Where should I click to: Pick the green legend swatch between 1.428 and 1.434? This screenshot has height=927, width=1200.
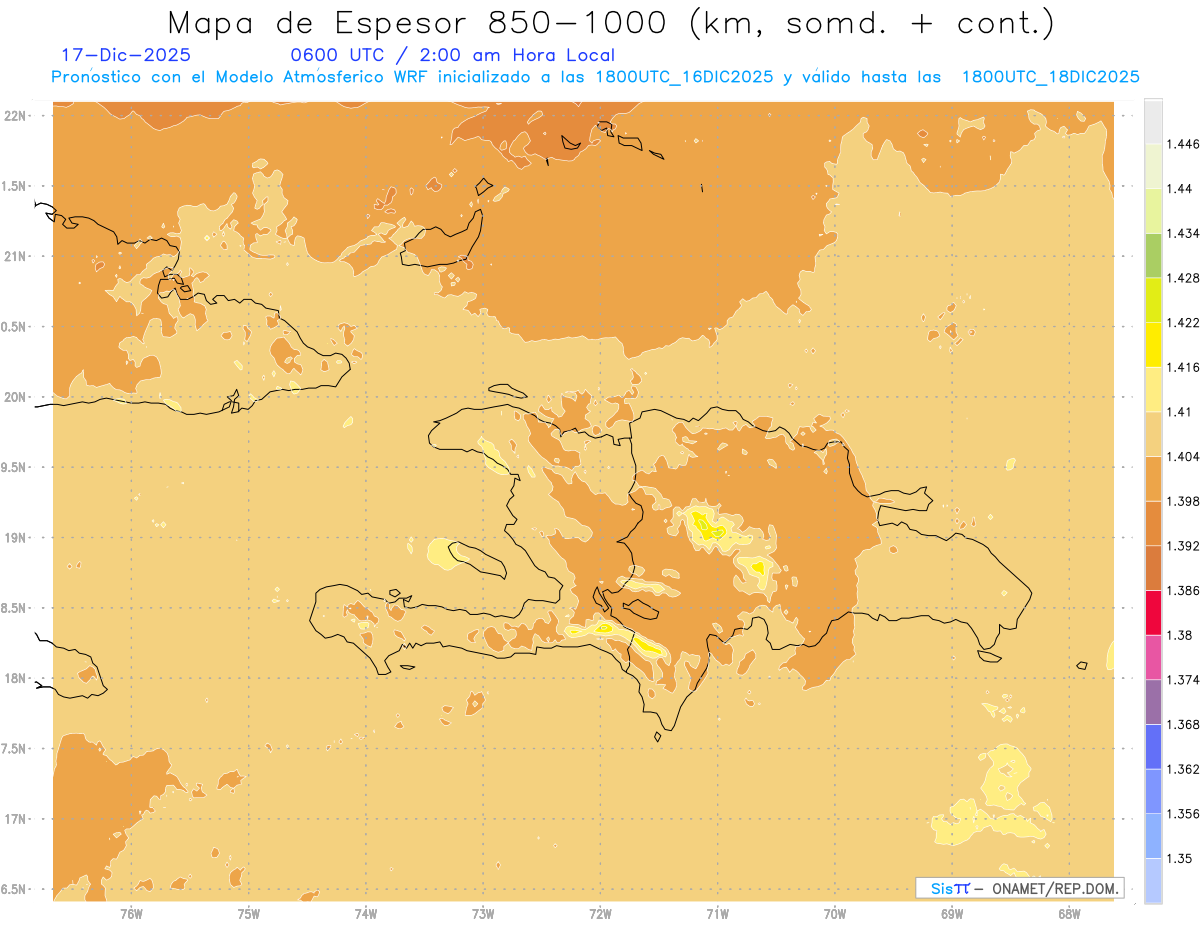coord(1153,256)
